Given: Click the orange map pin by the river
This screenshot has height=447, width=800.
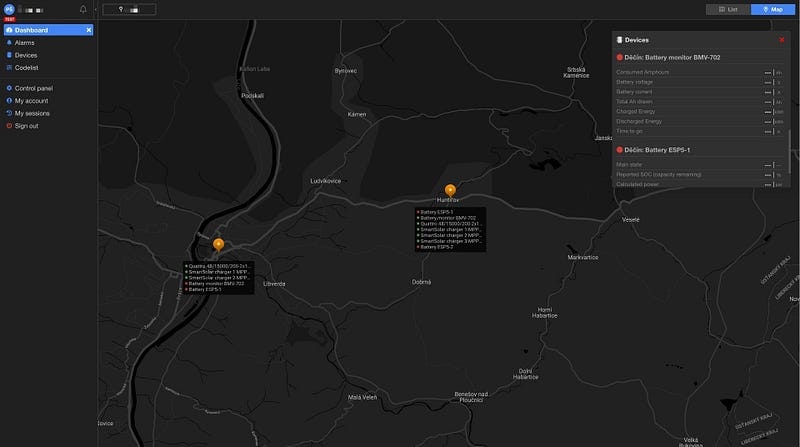Looking at the screenshot, I should 218,245.
